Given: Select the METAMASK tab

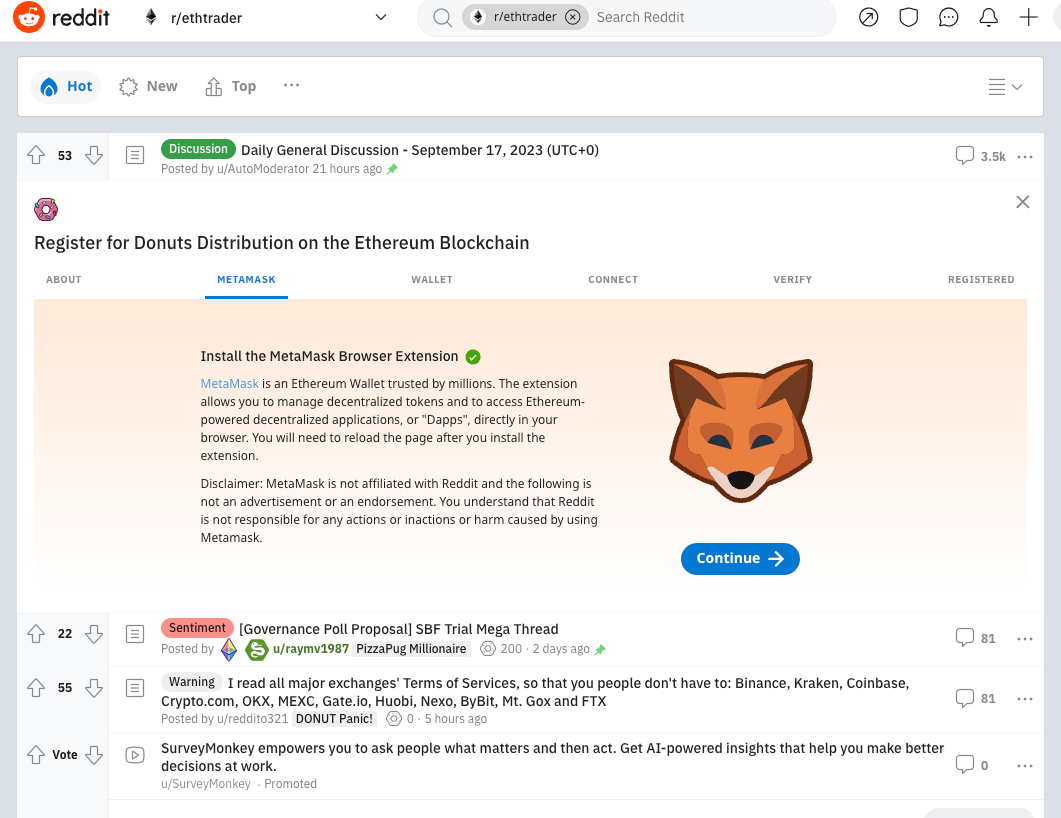Looking at the screenshot, I should 246,279.
